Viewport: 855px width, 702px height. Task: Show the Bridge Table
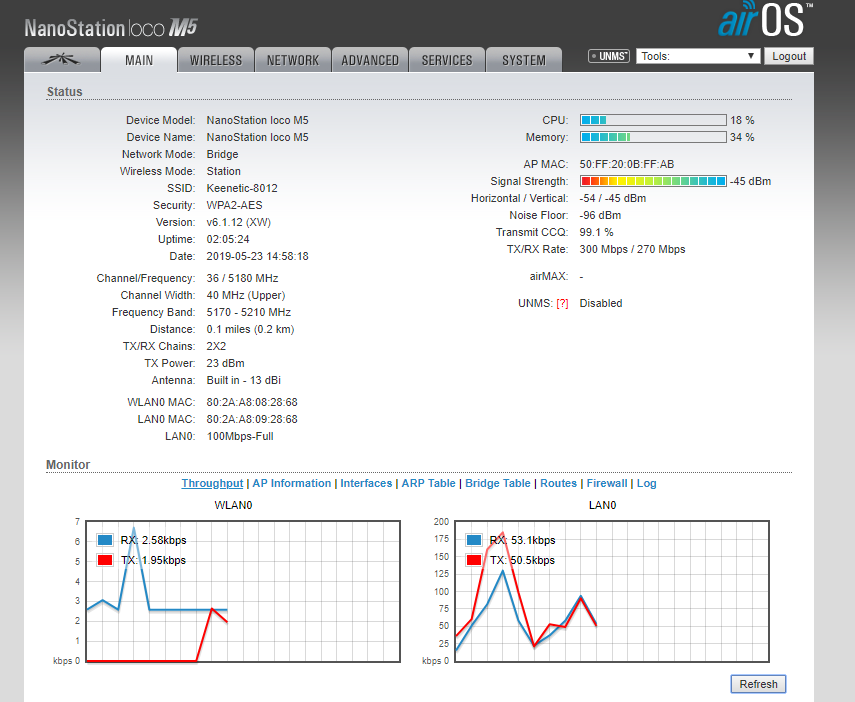pos(498,483)
